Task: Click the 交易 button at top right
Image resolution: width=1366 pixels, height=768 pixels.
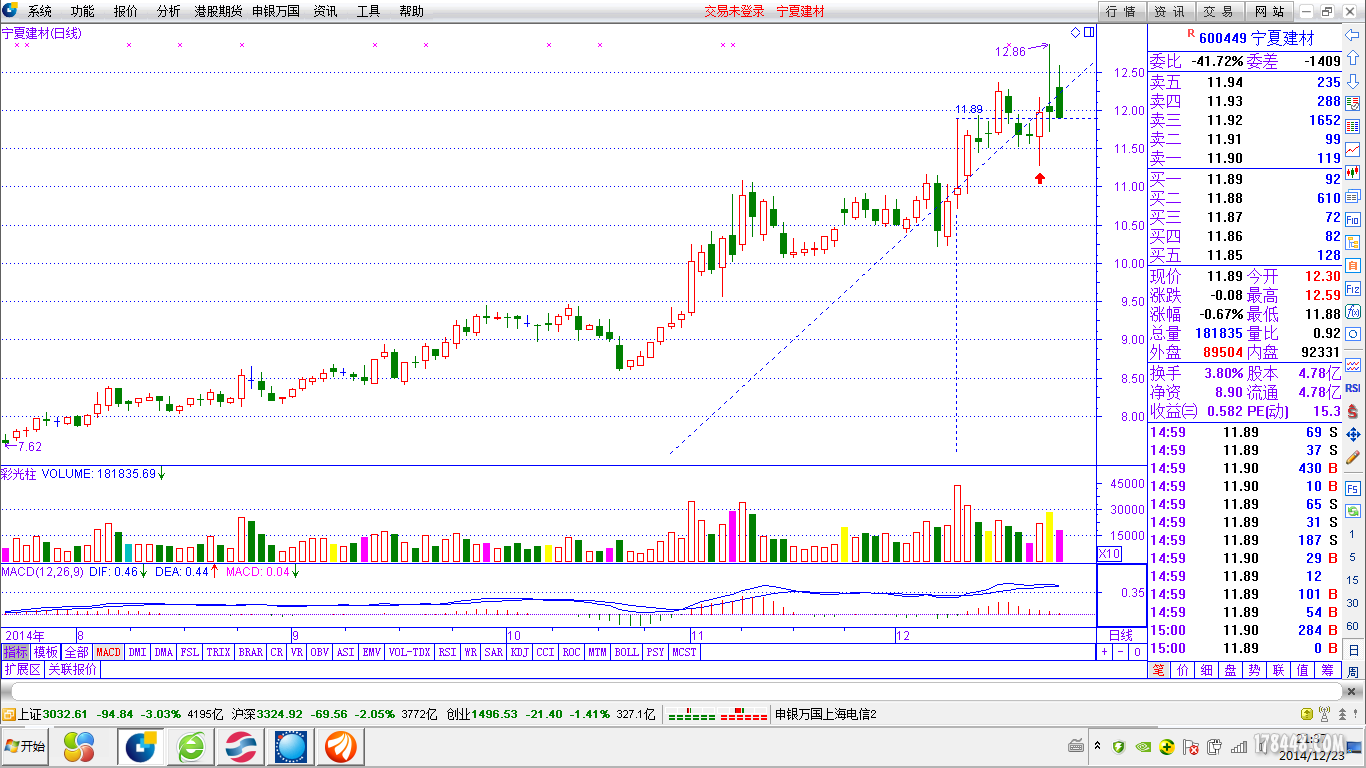Action: tap(1217, 11)
